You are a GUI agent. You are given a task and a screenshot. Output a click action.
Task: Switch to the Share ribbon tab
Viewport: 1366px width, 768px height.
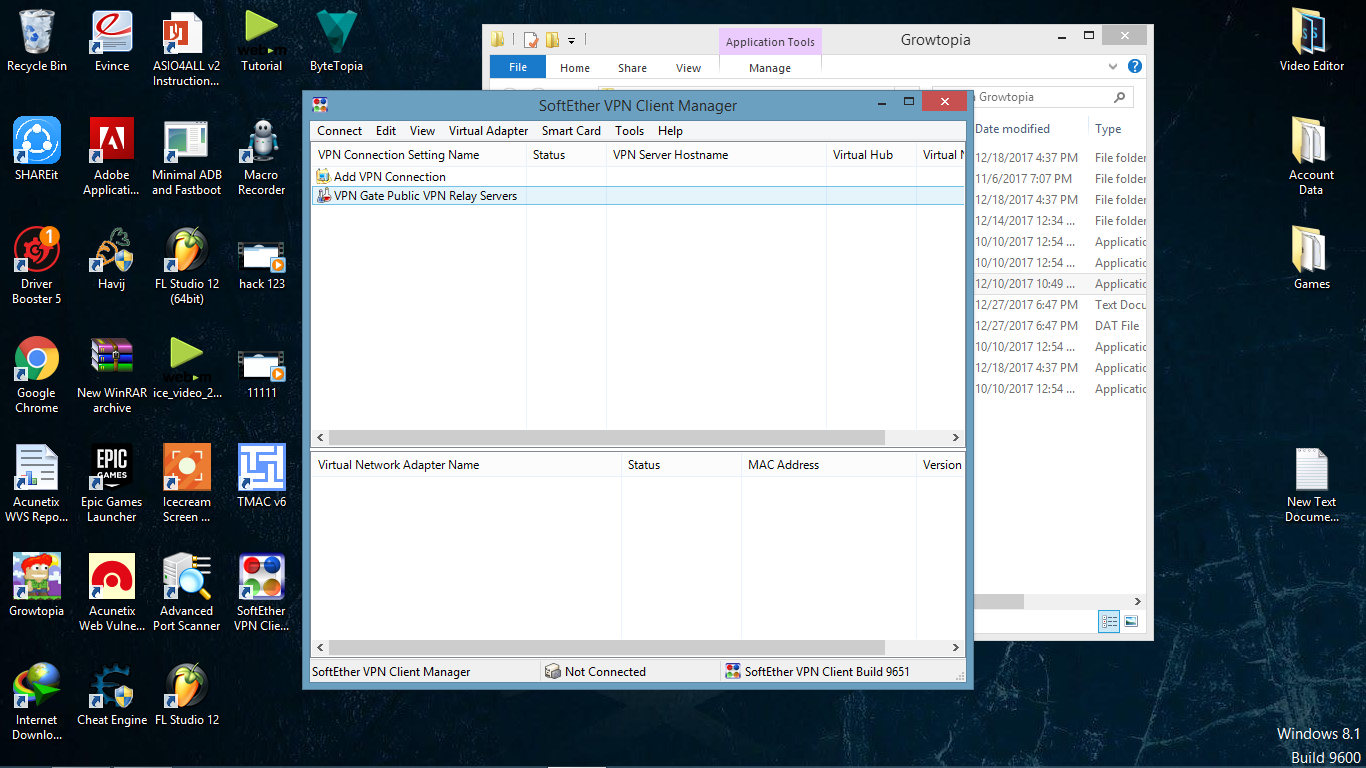click(632, 68)
